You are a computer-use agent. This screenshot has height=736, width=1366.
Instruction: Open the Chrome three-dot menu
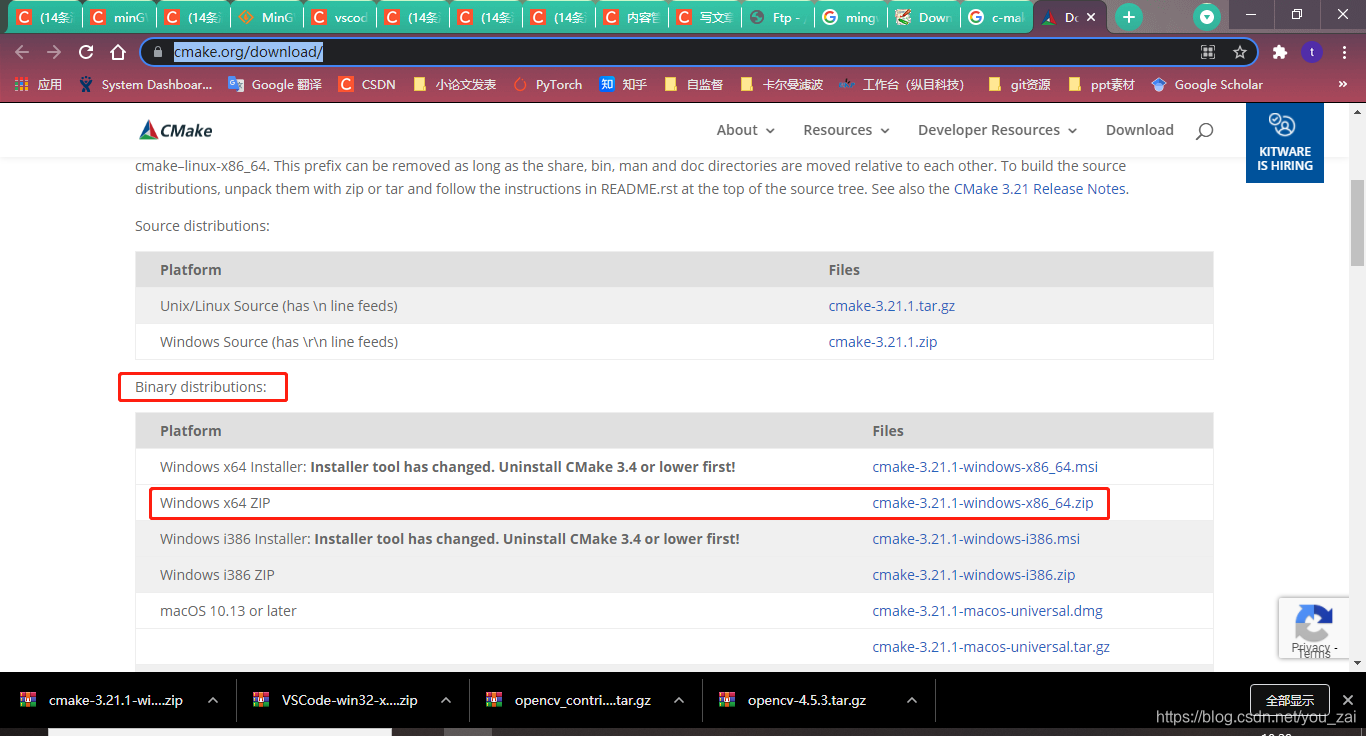(x=1343, y=52)
